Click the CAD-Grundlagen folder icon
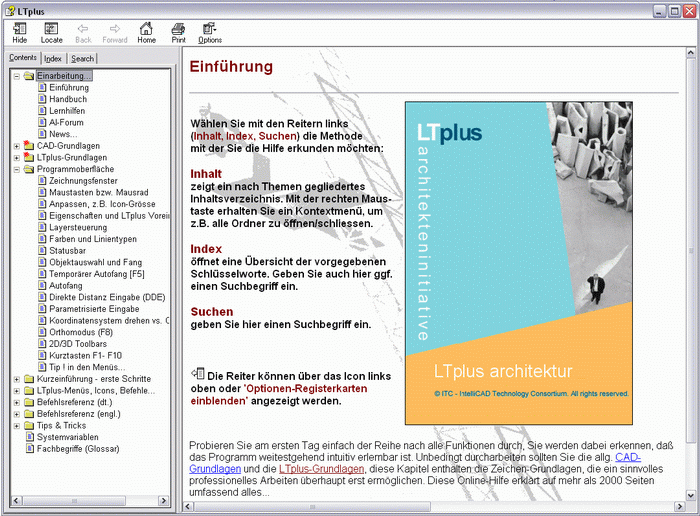The height and width of the screenshot is (516, 700). tap(29, 146)
